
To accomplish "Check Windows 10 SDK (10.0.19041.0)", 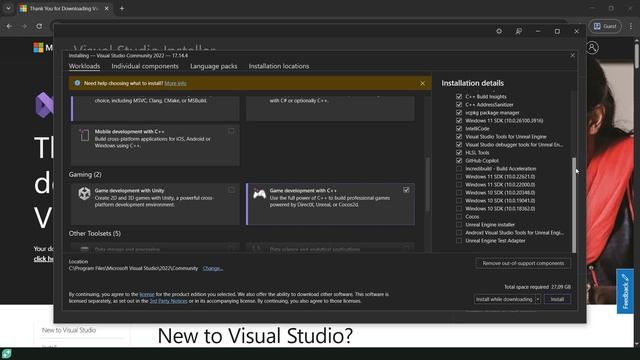I will (459, 200).
